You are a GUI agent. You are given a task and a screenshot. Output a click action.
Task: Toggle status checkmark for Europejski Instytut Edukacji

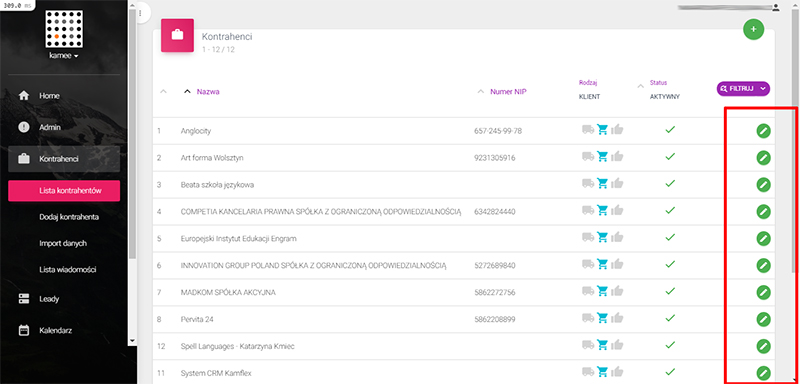click(x=670, y=238)
